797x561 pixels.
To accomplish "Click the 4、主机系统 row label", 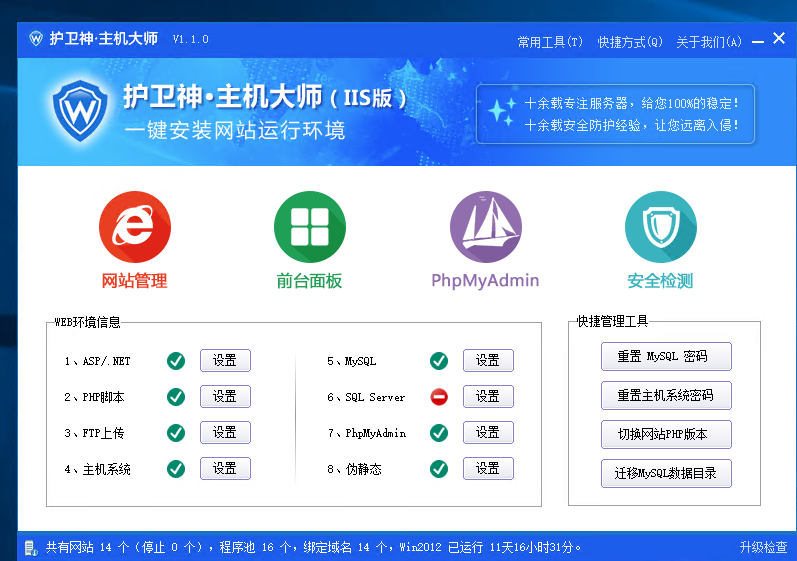I will click(x=97, y=469).
